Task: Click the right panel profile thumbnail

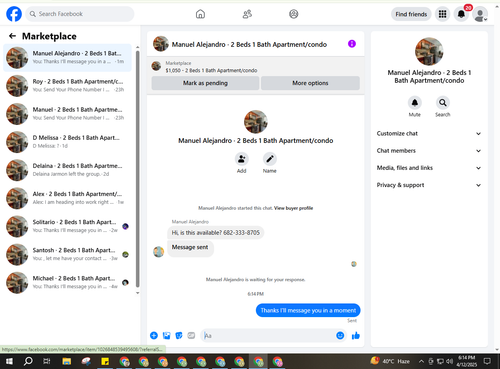Action: point(429,51)
